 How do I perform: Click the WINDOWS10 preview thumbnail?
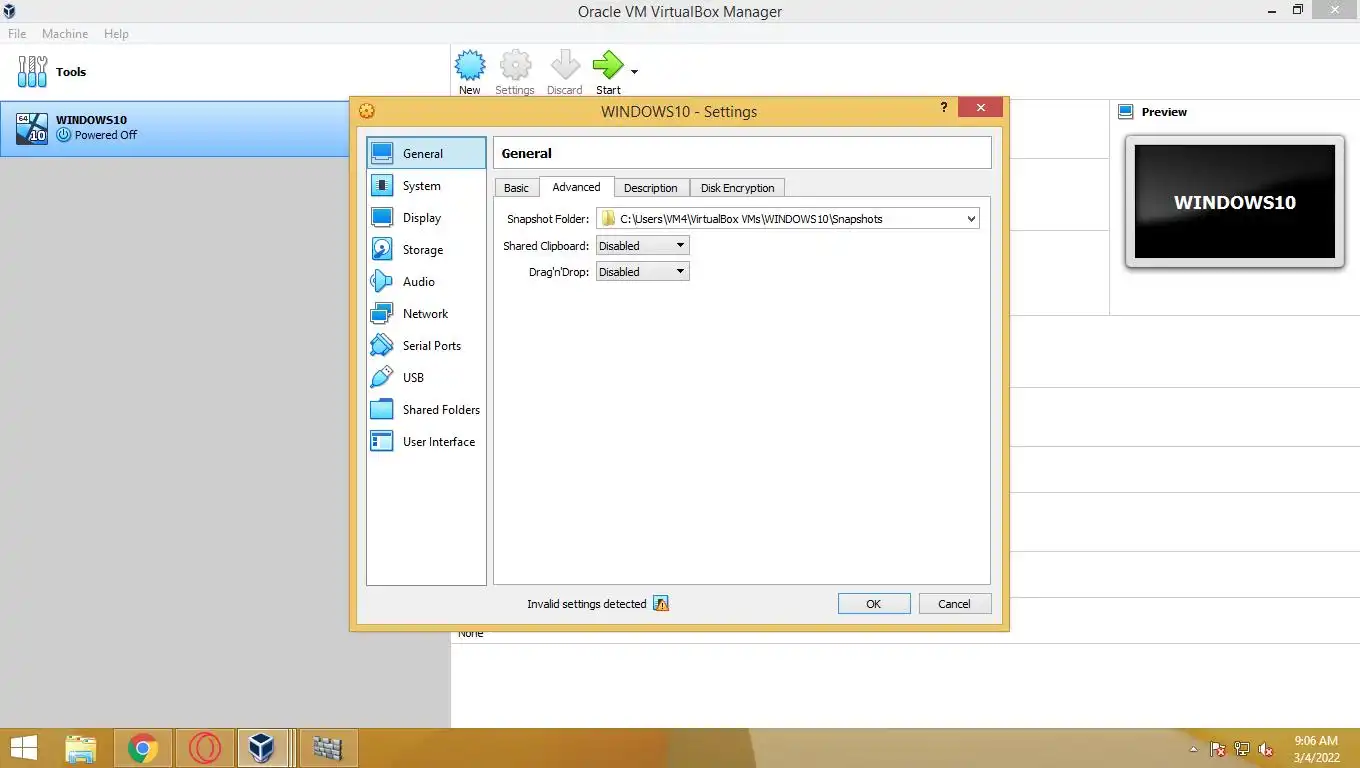(x=1234, y=202)
